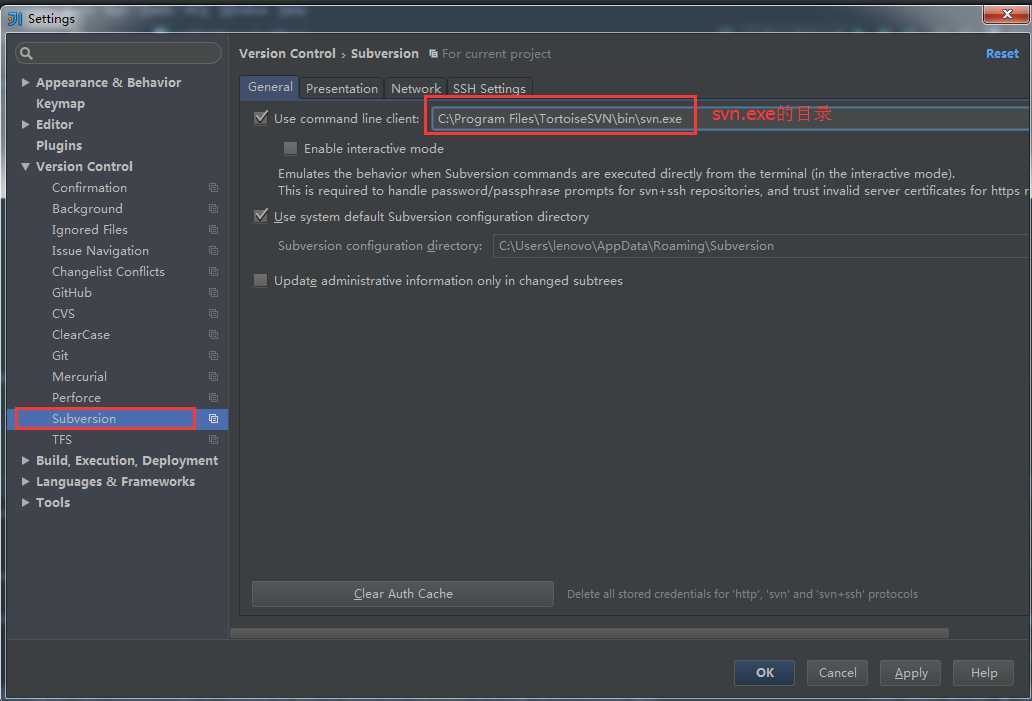Screen dimensions: 1032x701
Task: Open the SSH Settings tab
Action: click(x=489, y=88)
